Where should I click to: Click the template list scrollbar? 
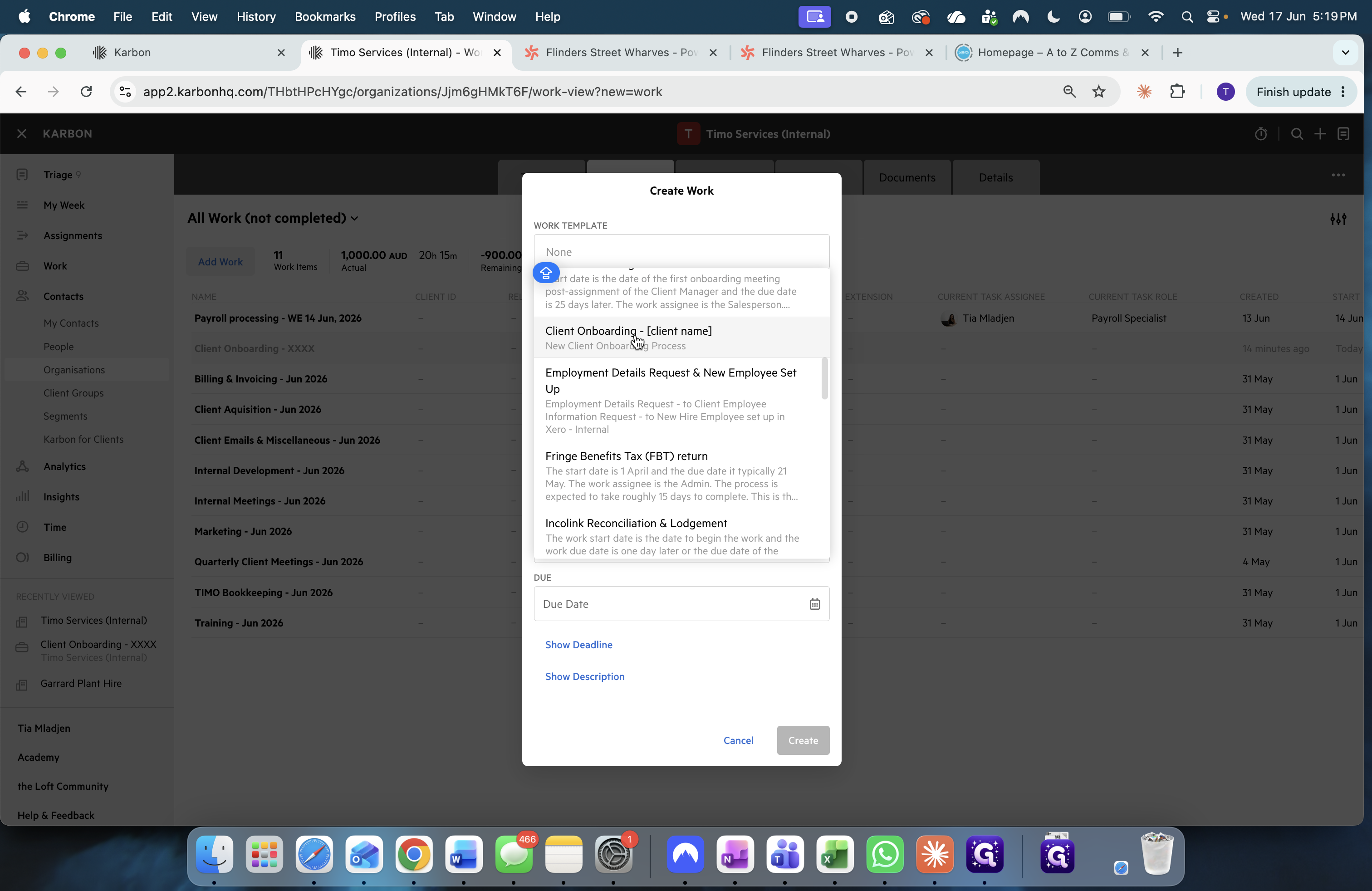point(824,378)
